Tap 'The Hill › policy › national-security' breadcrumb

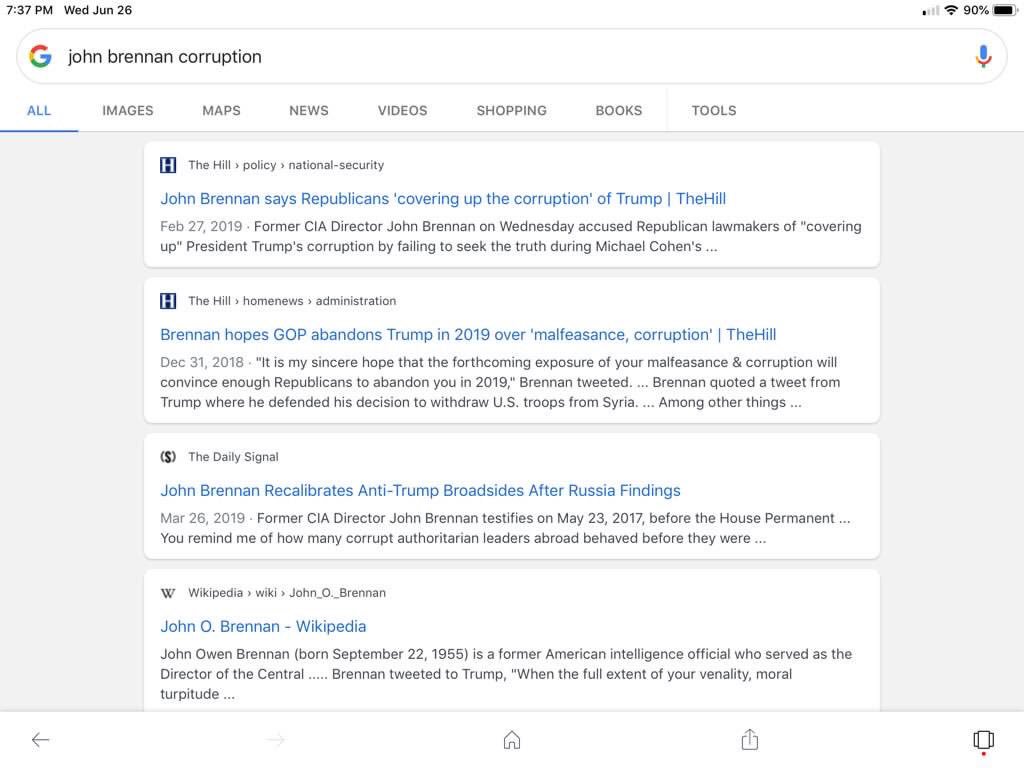[x=286, y=165]
